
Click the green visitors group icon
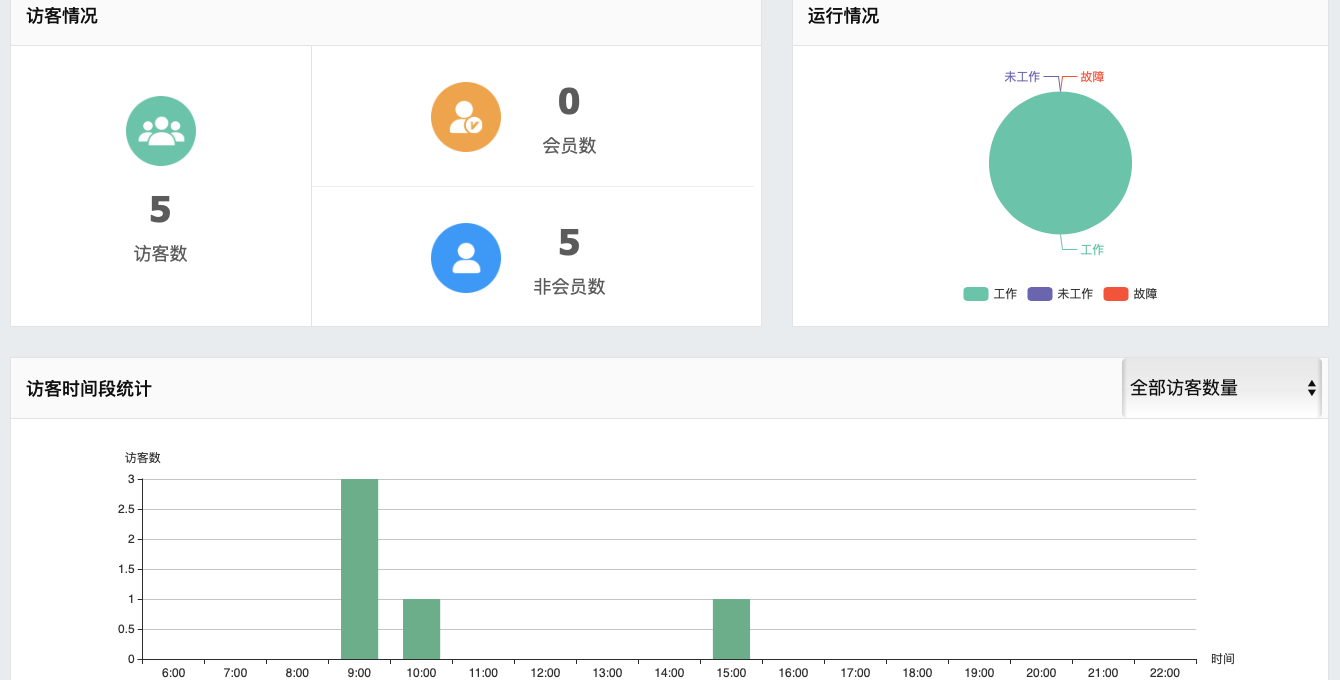point(161,131)
